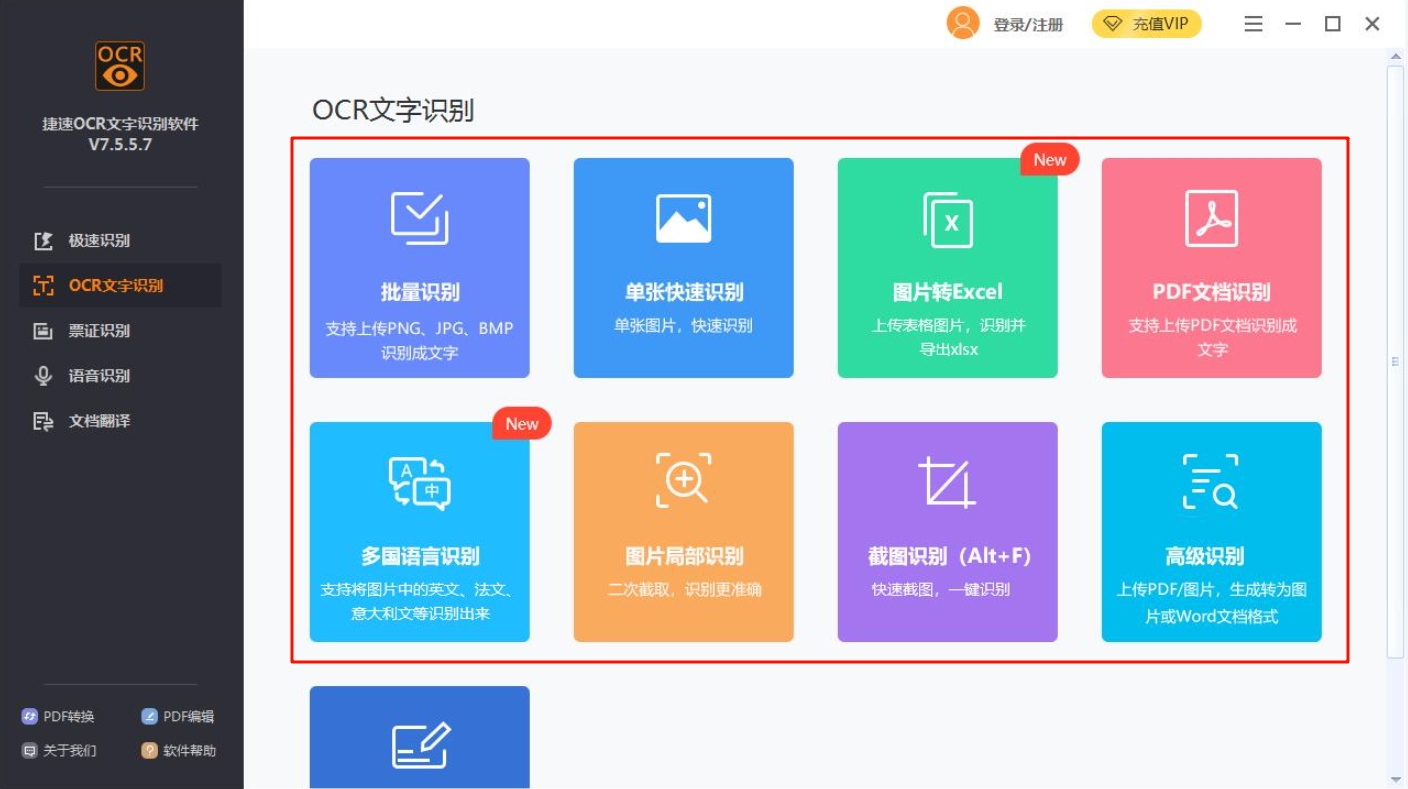Open the PDF文档识别 tile

[x=1211, y=268]
